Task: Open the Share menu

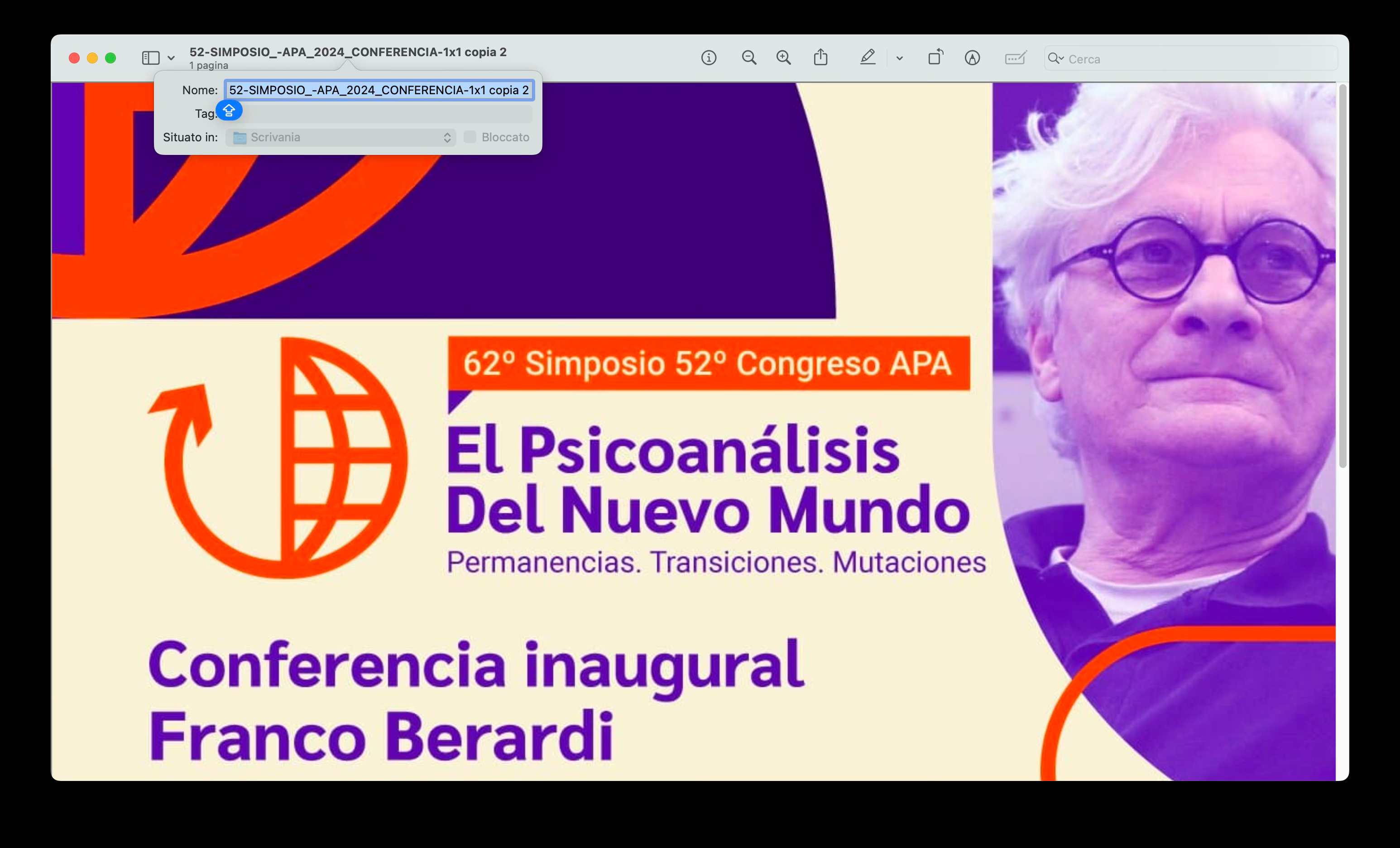Action: click(x=820, y=58)
